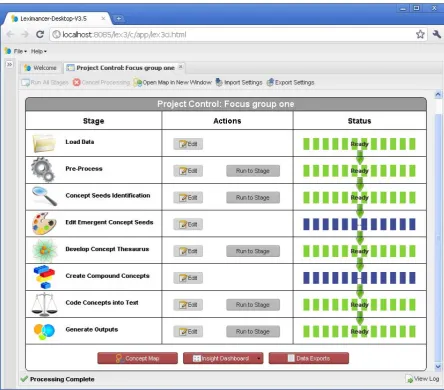Expand the Insight Dashboard dropdown arrow

259,359
